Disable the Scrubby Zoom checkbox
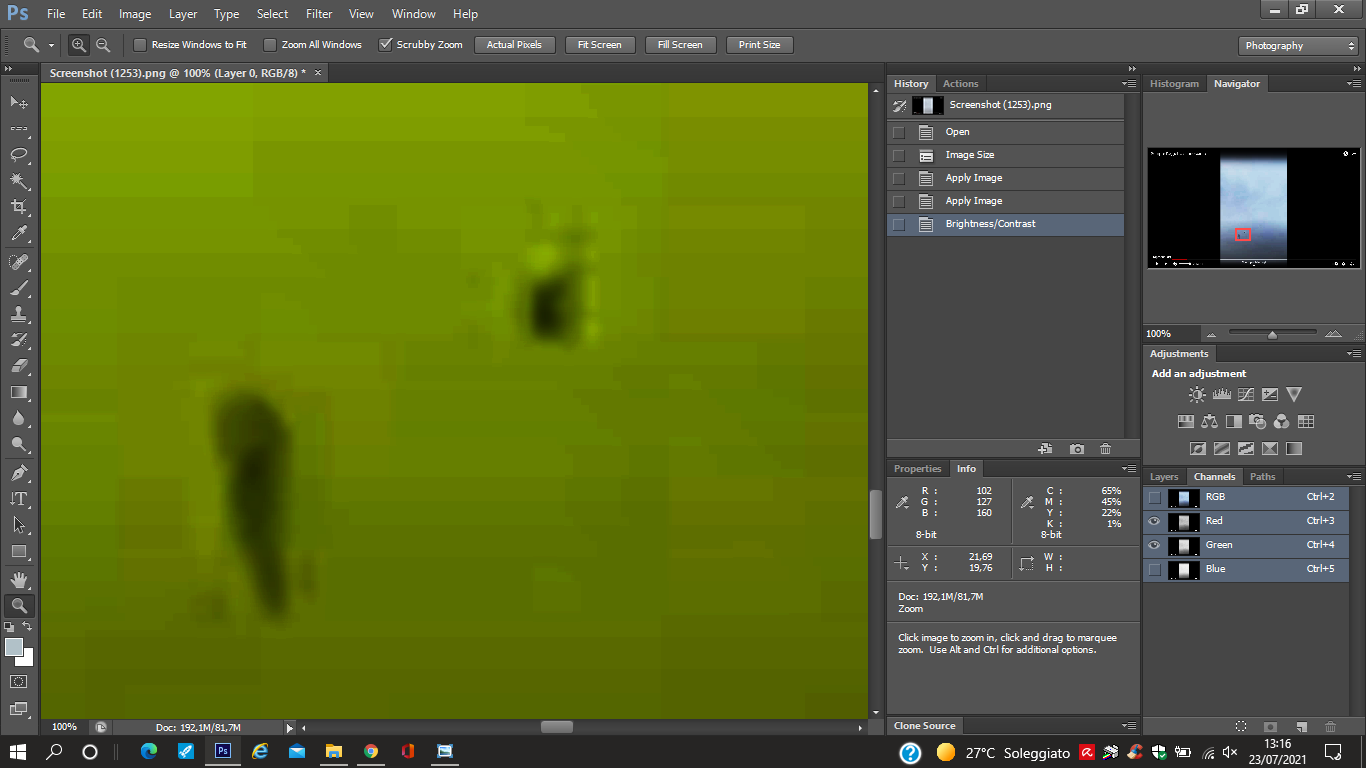Screen dimensions: 1366x768 [x=385, y=45]
